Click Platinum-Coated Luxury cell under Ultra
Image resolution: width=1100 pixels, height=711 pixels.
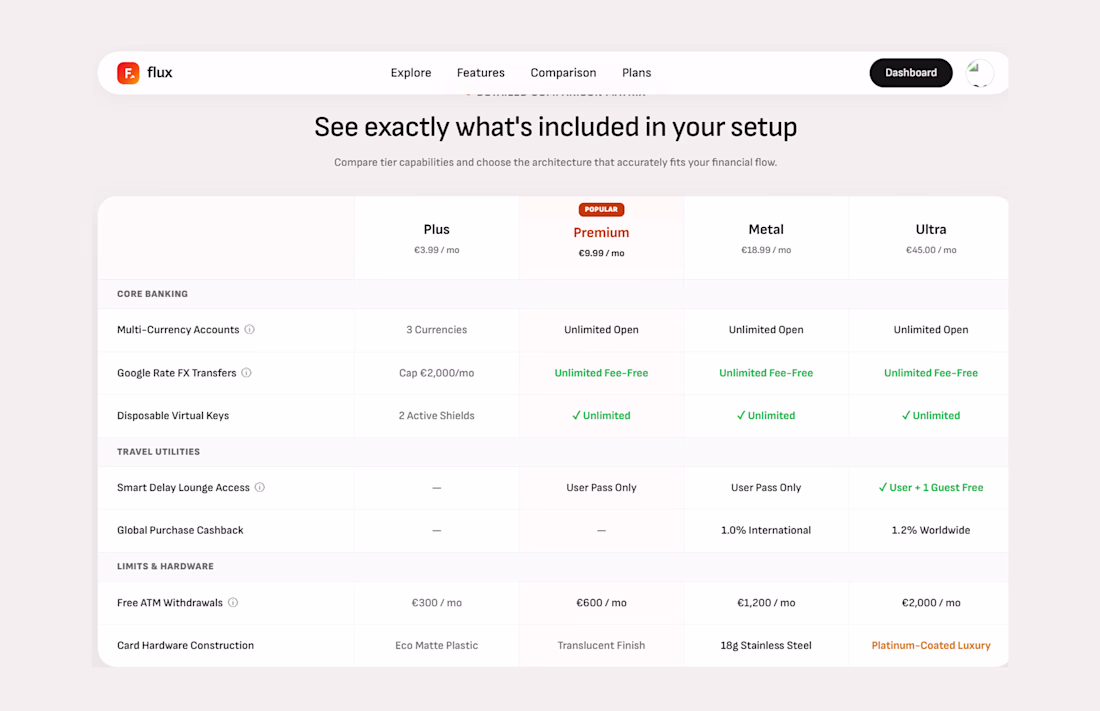coord(931,645)
